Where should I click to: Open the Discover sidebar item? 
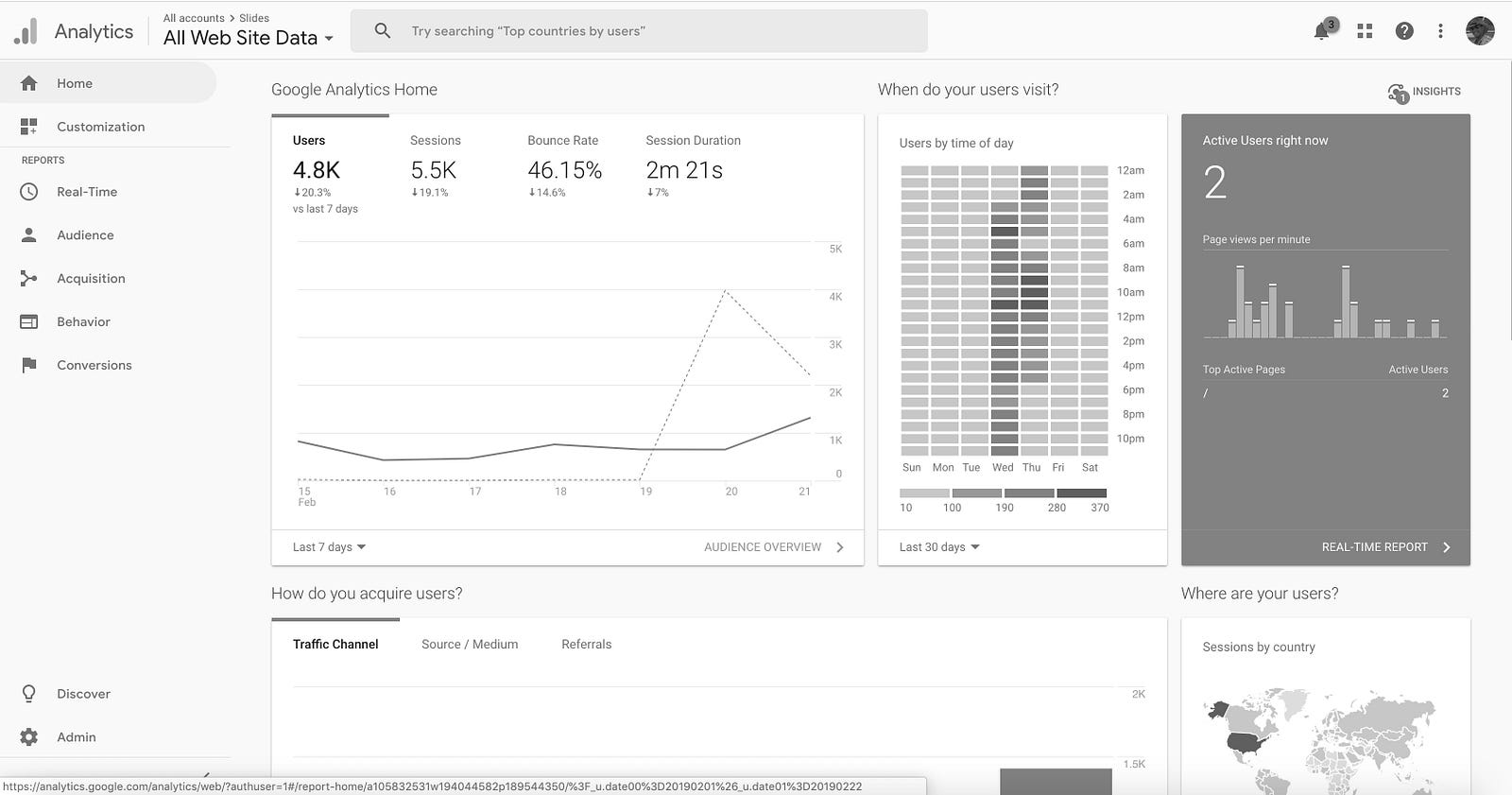[108, 694]
